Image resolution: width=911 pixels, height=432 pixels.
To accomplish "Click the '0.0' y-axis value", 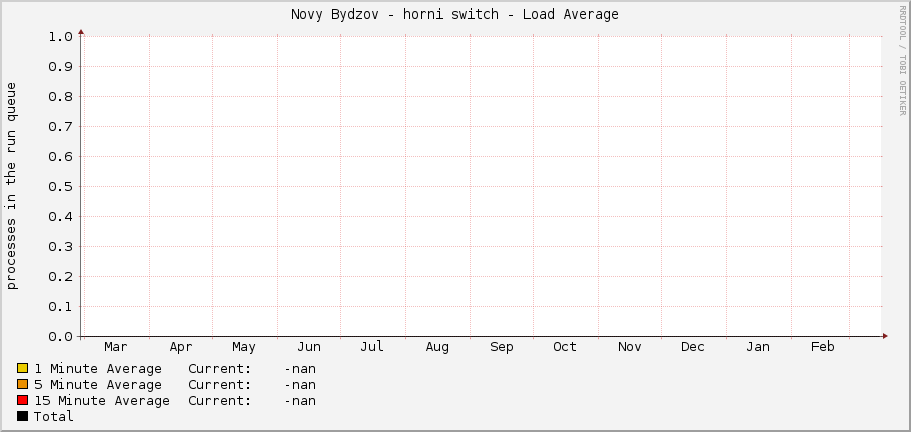I will (60, 337).
